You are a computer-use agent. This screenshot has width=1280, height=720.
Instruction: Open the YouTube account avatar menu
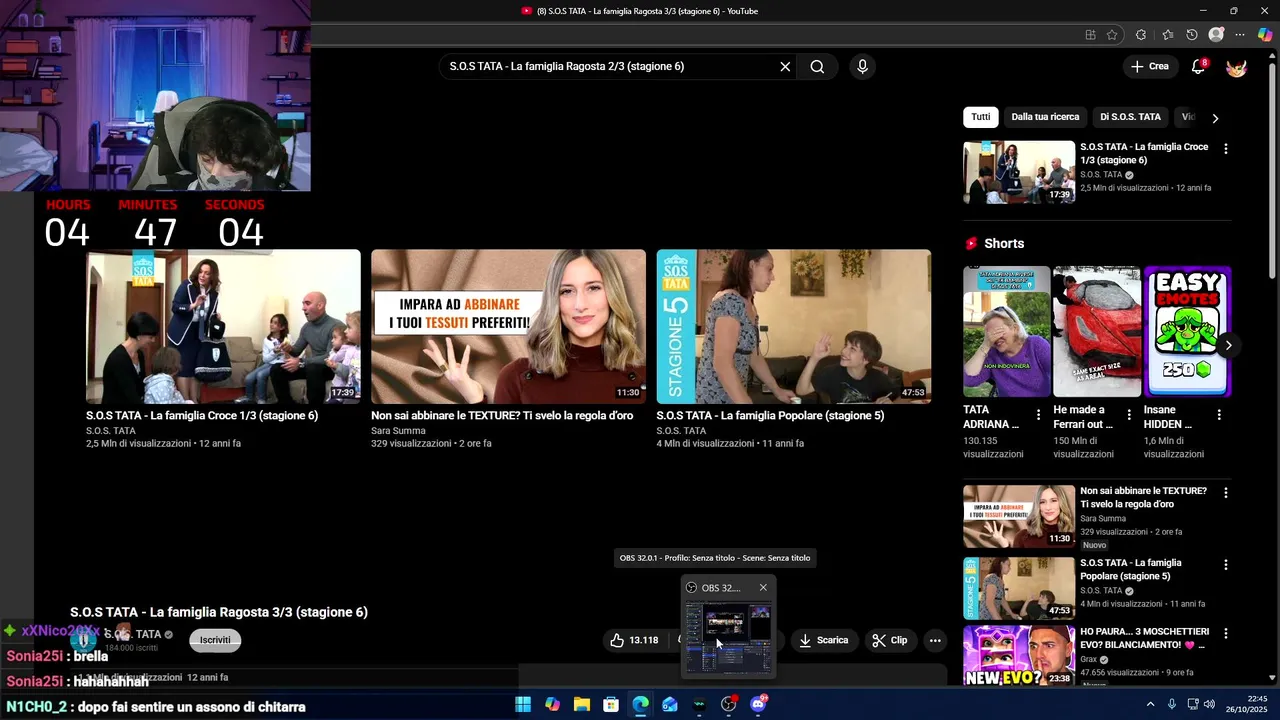[x=1236, y=67]
